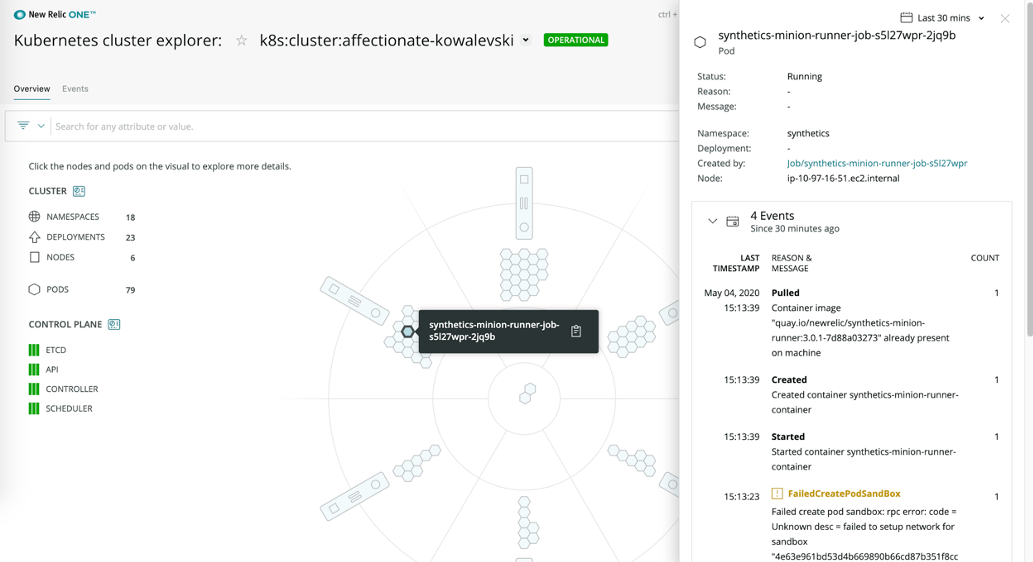Click the NAMESPACES label

pos(72,217)
